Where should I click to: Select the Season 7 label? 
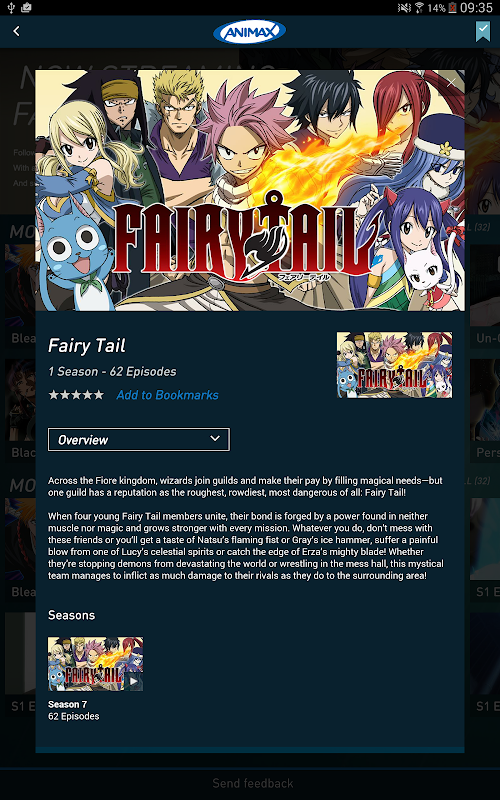pyautogui.click(x=67, y=704)
